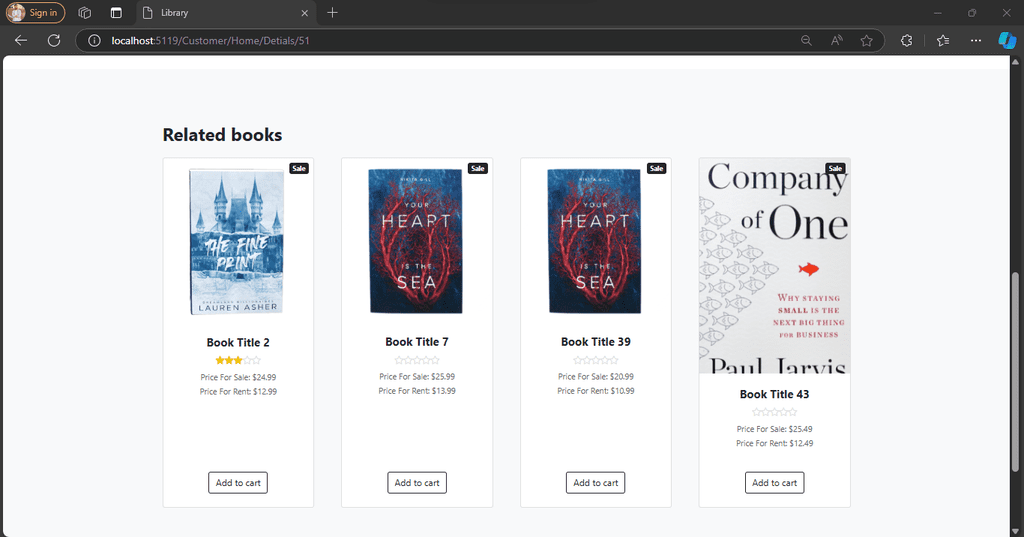Open a new tab with plus button
The width and height of the screenshot is (1024, 537).
tap(332, 12)
